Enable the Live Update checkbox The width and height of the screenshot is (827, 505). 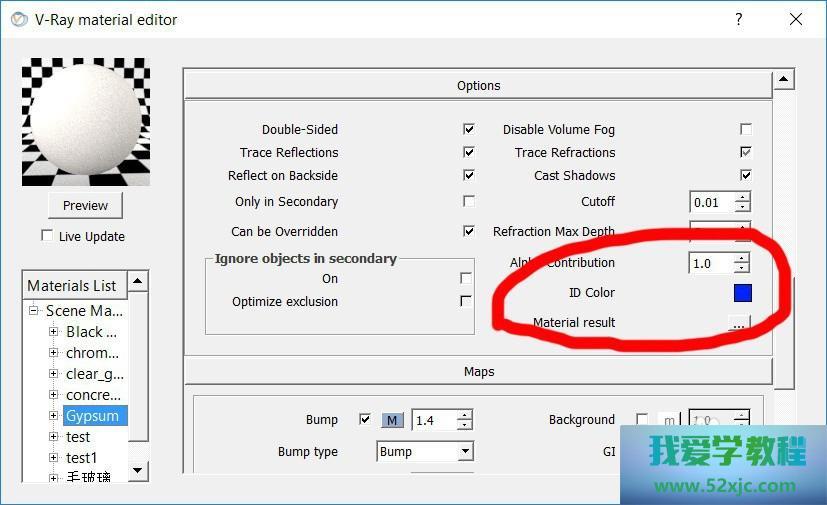47,236
